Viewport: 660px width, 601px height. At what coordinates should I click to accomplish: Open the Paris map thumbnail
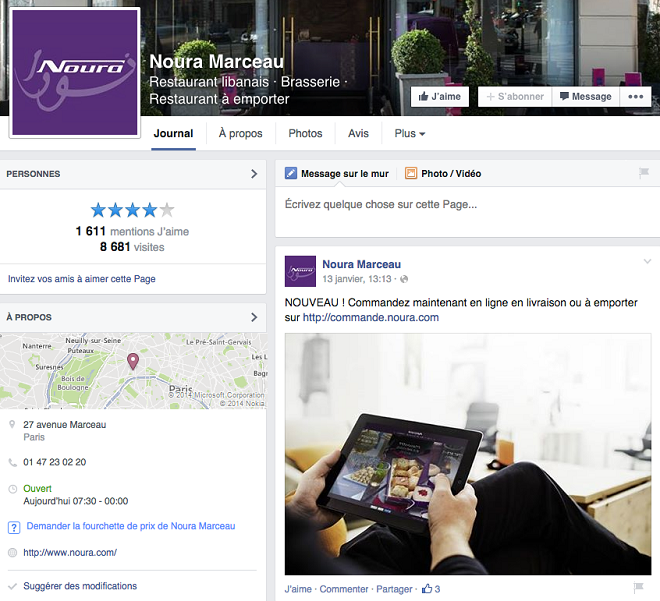click(x=133, y=371)
